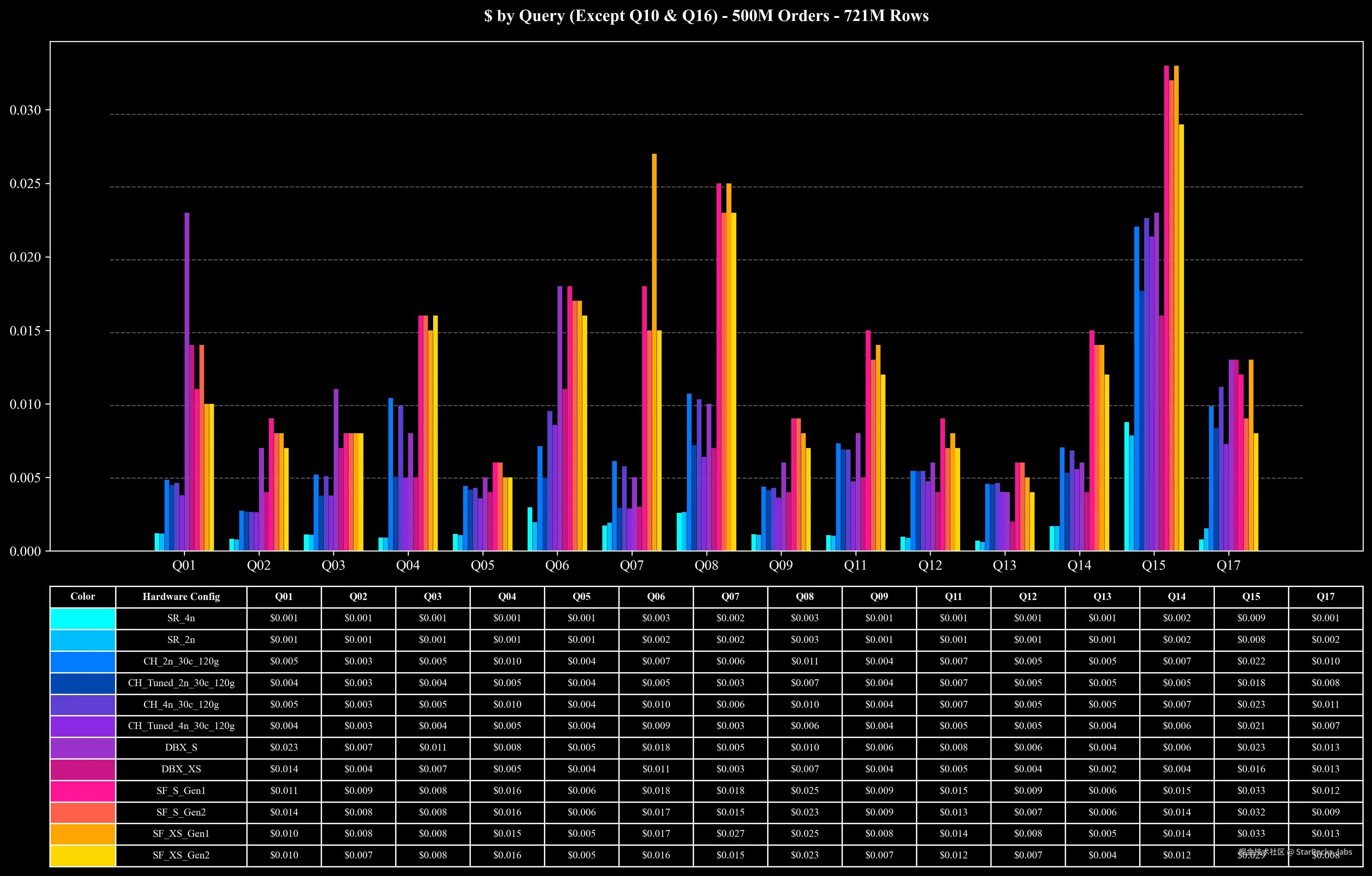Click the Hardware Config column header
The image size is (1372, 876).
point(181,597)
